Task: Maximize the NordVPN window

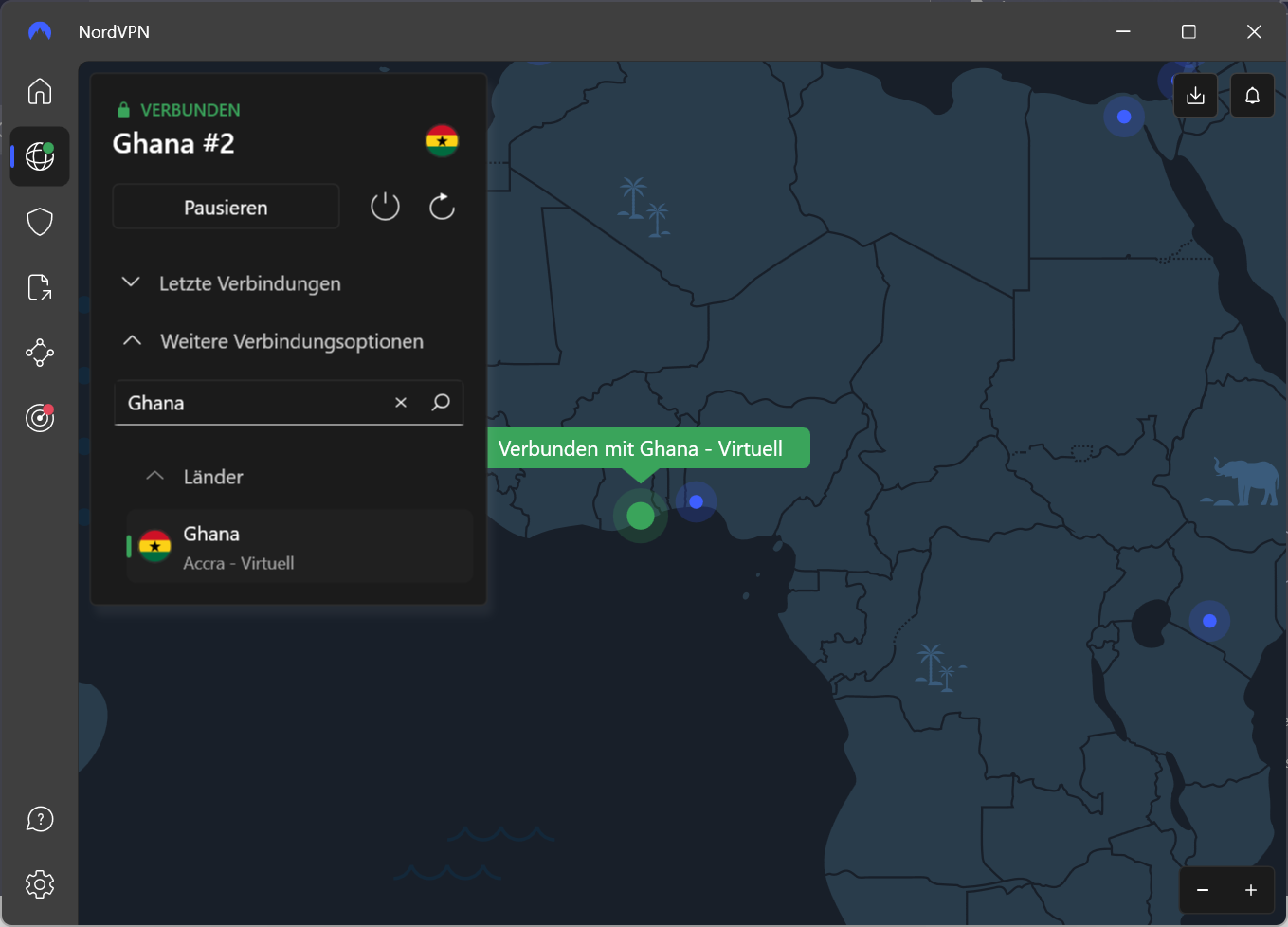Action: [x=1188, y=31]
